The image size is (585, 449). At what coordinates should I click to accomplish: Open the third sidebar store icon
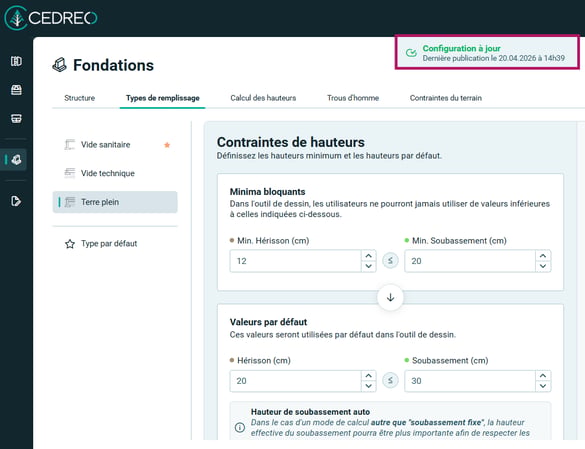click(16, 119)
